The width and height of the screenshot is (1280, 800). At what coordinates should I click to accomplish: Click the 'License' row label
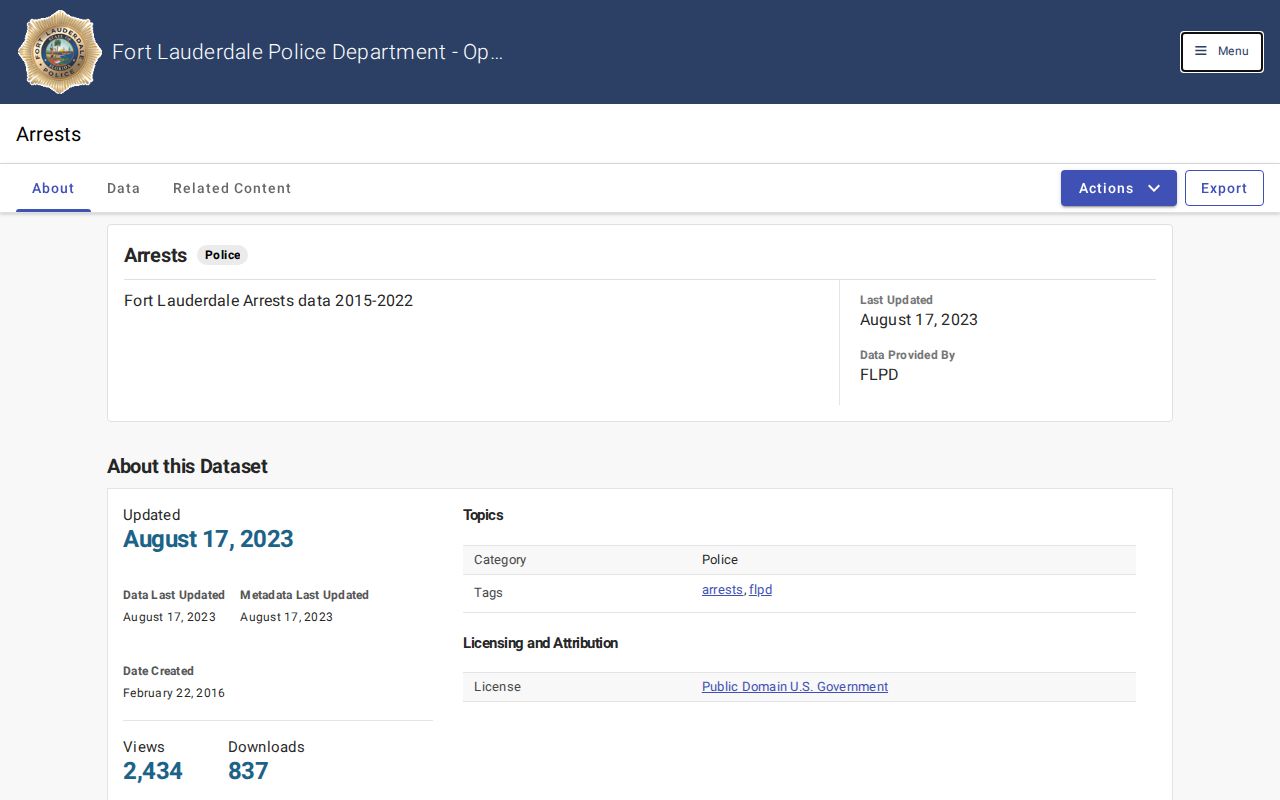[497, 687]
